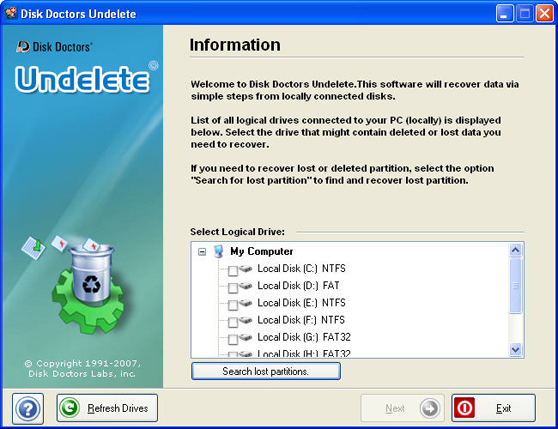The image size is (558, 429).
Task: Select the My Computer label
Action: (x=262, y=251)
